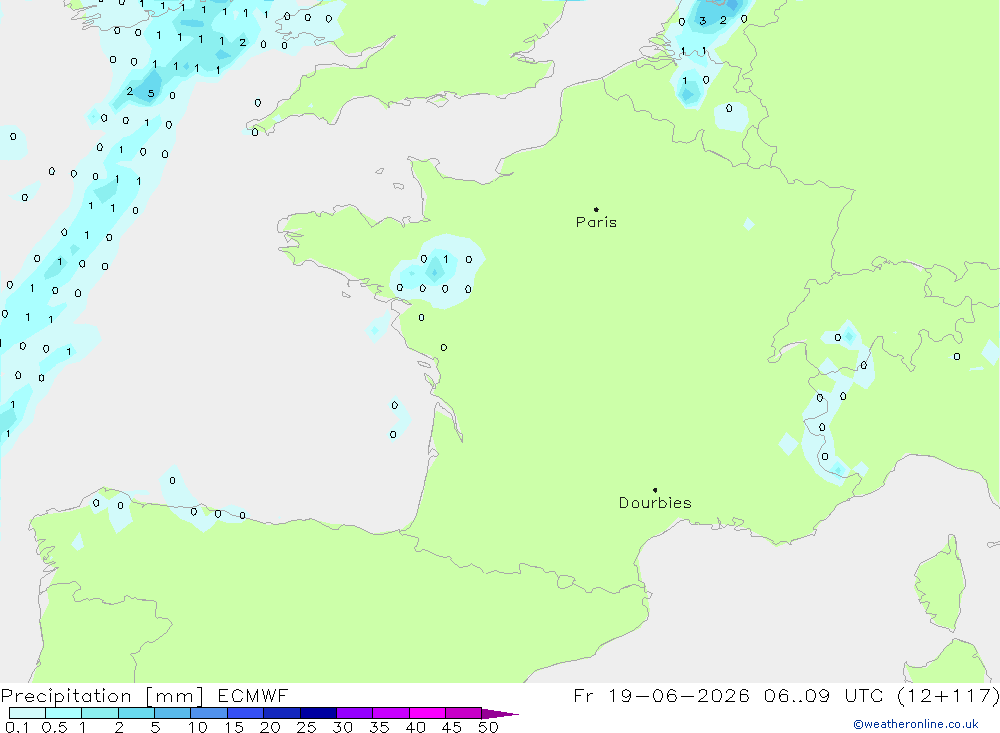Click the 3 mm value over the Netherlands
This screenshot has width=1000, height=733.
click(x=703, y=21)
